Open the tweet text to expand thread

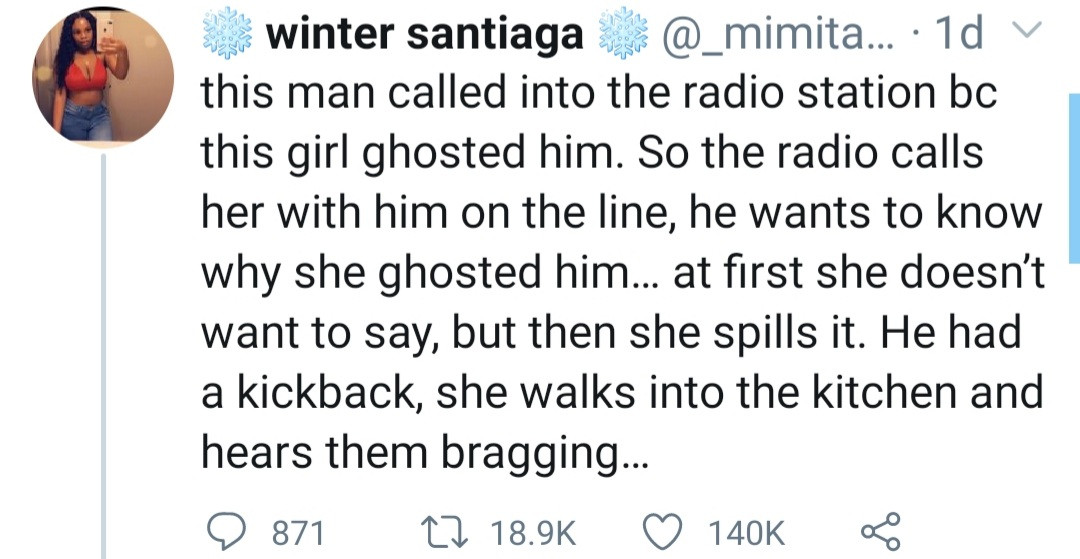[622, 272]
